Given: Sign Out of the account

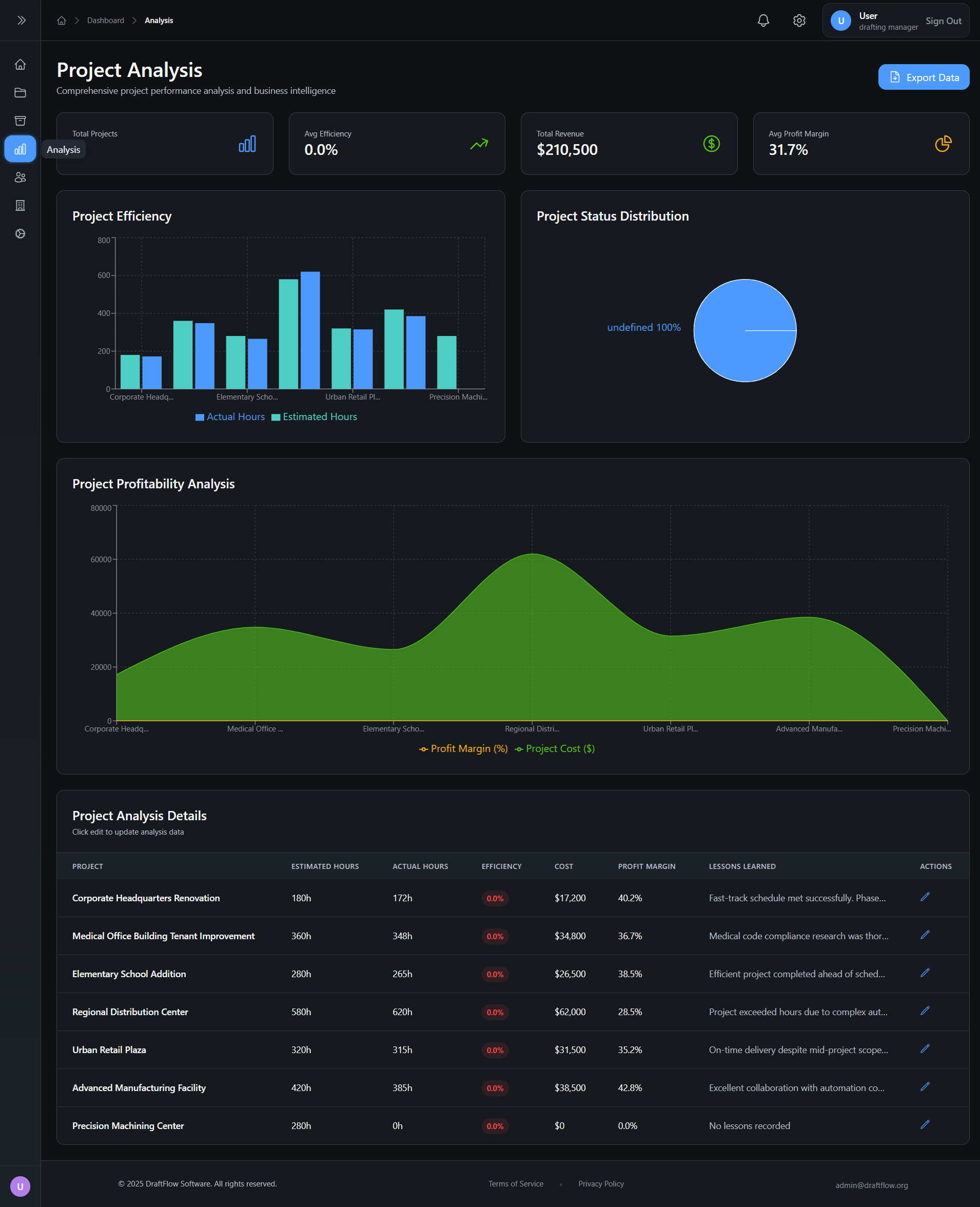Looking at the screenshot, I should point(943,21).
